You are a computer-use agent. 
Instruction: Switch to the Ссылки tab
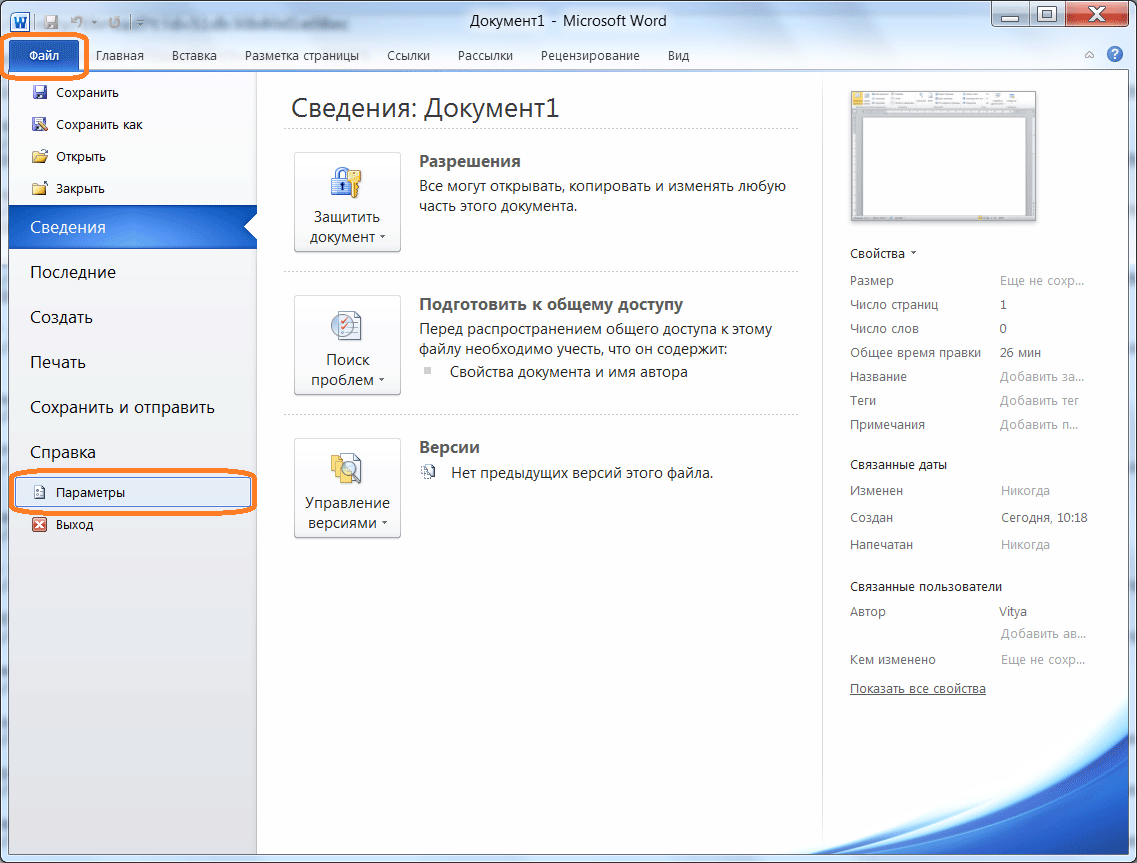408,56
